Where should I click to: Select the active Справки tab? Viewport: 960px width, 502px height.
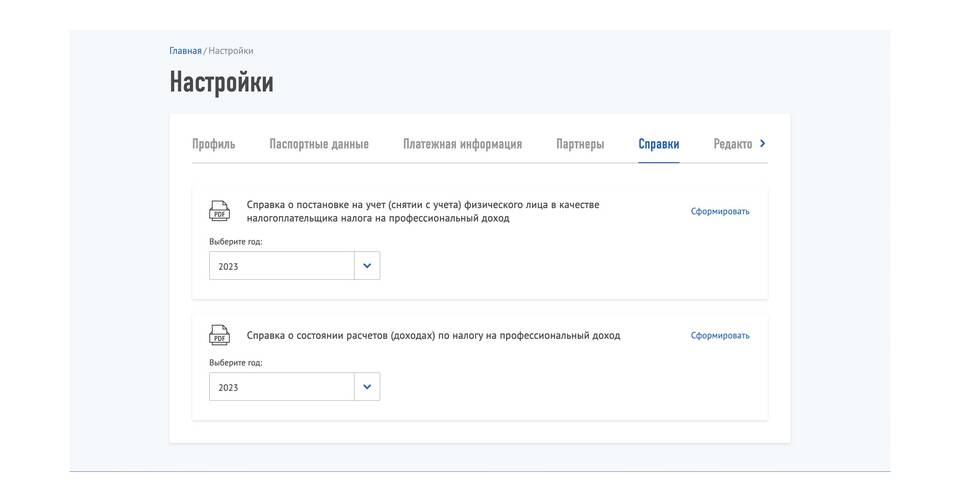(658, 144)
